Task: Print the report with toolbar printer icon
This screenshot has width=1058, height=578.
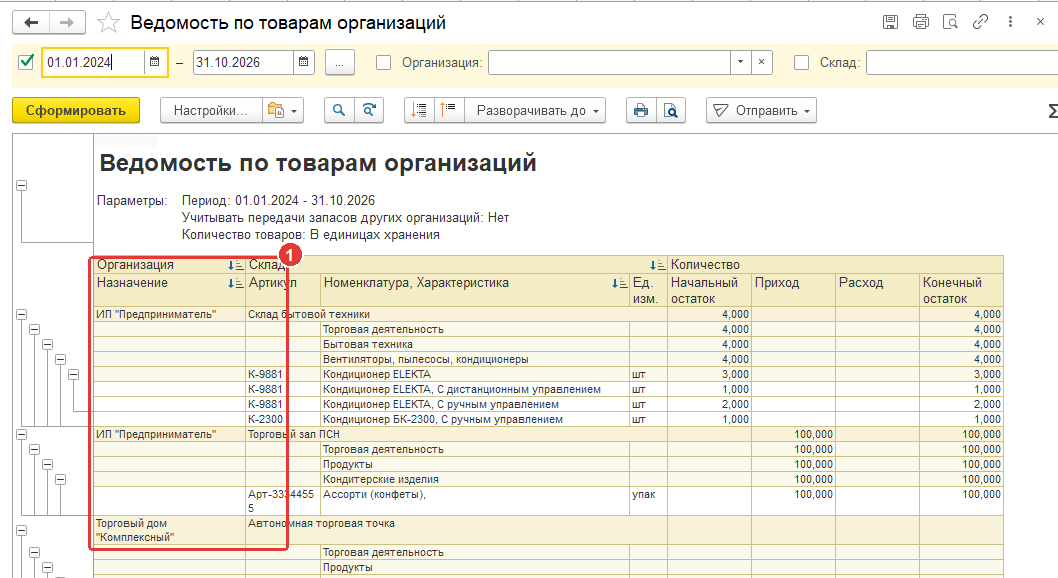Action: pyautogui.click(x=641, y=111)
